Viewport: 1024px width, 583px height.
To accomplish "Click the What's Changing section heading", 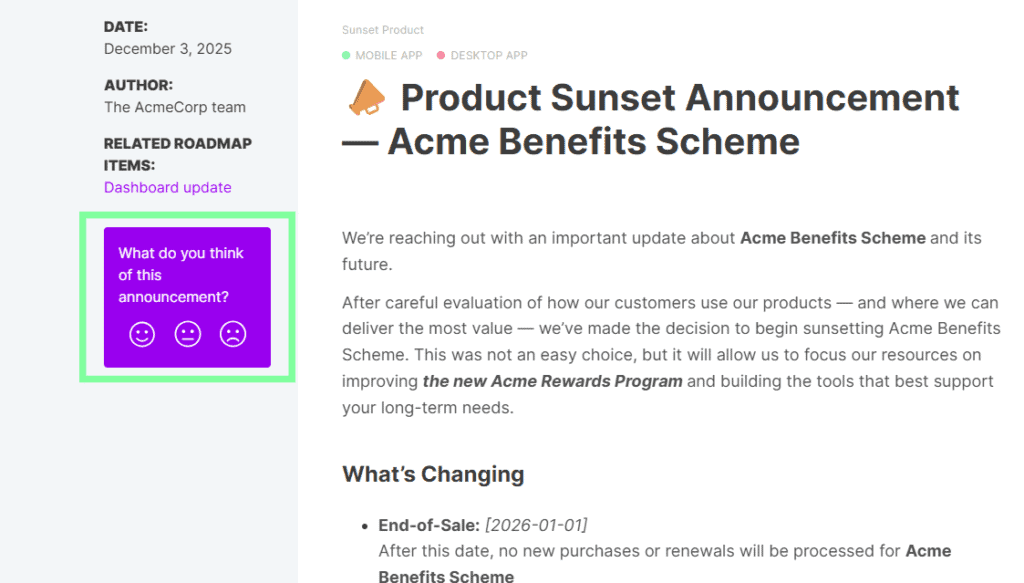I will point(432,474).
